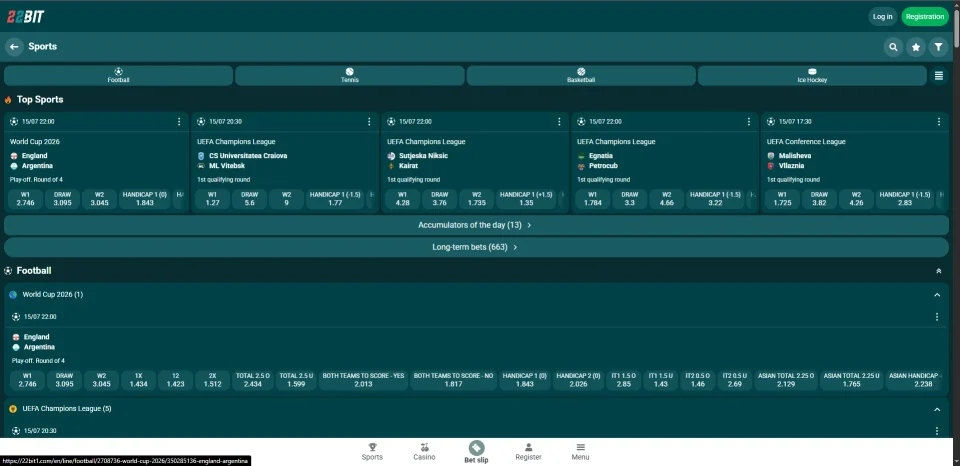Collapse the World Cup 2026 (1) league
This screenshot has height=466, width=960.
(x=937, y=295)
